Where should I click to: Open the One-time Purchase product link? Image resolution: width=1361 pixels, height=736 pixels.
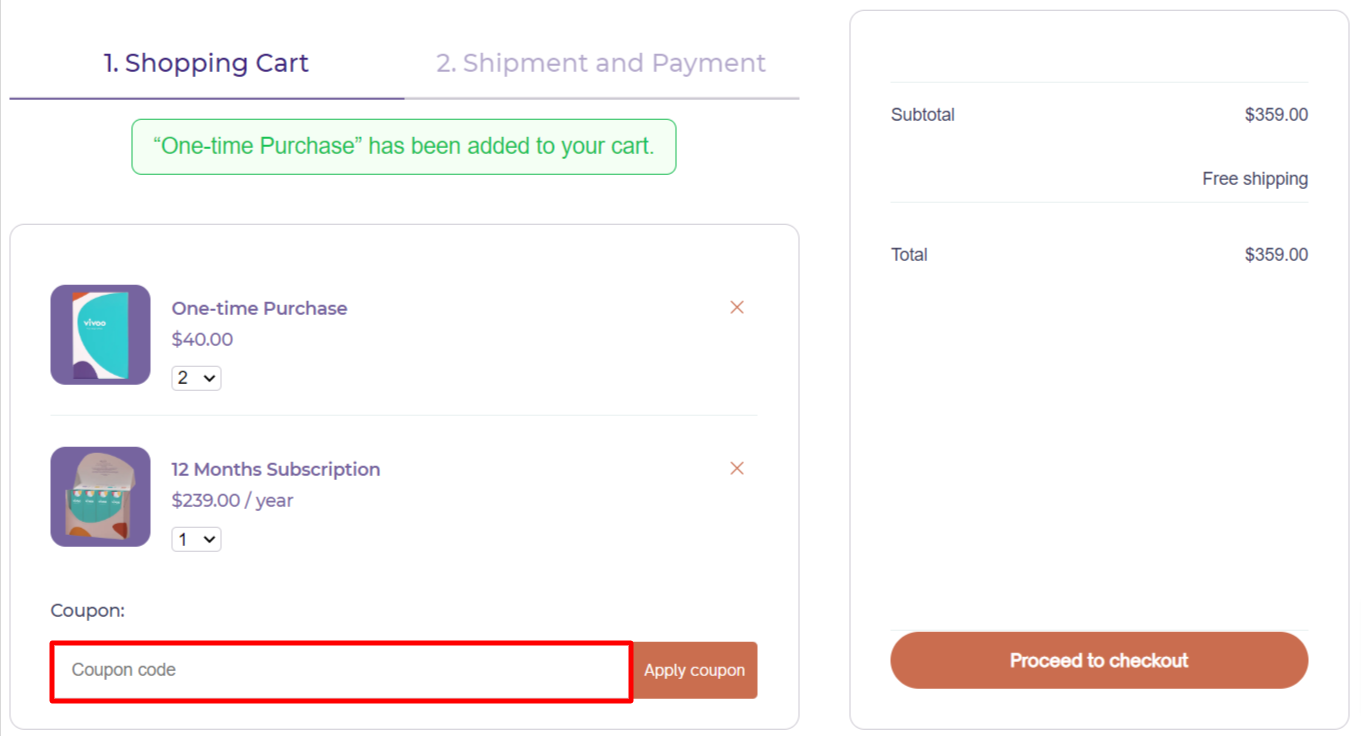[259, 308]
